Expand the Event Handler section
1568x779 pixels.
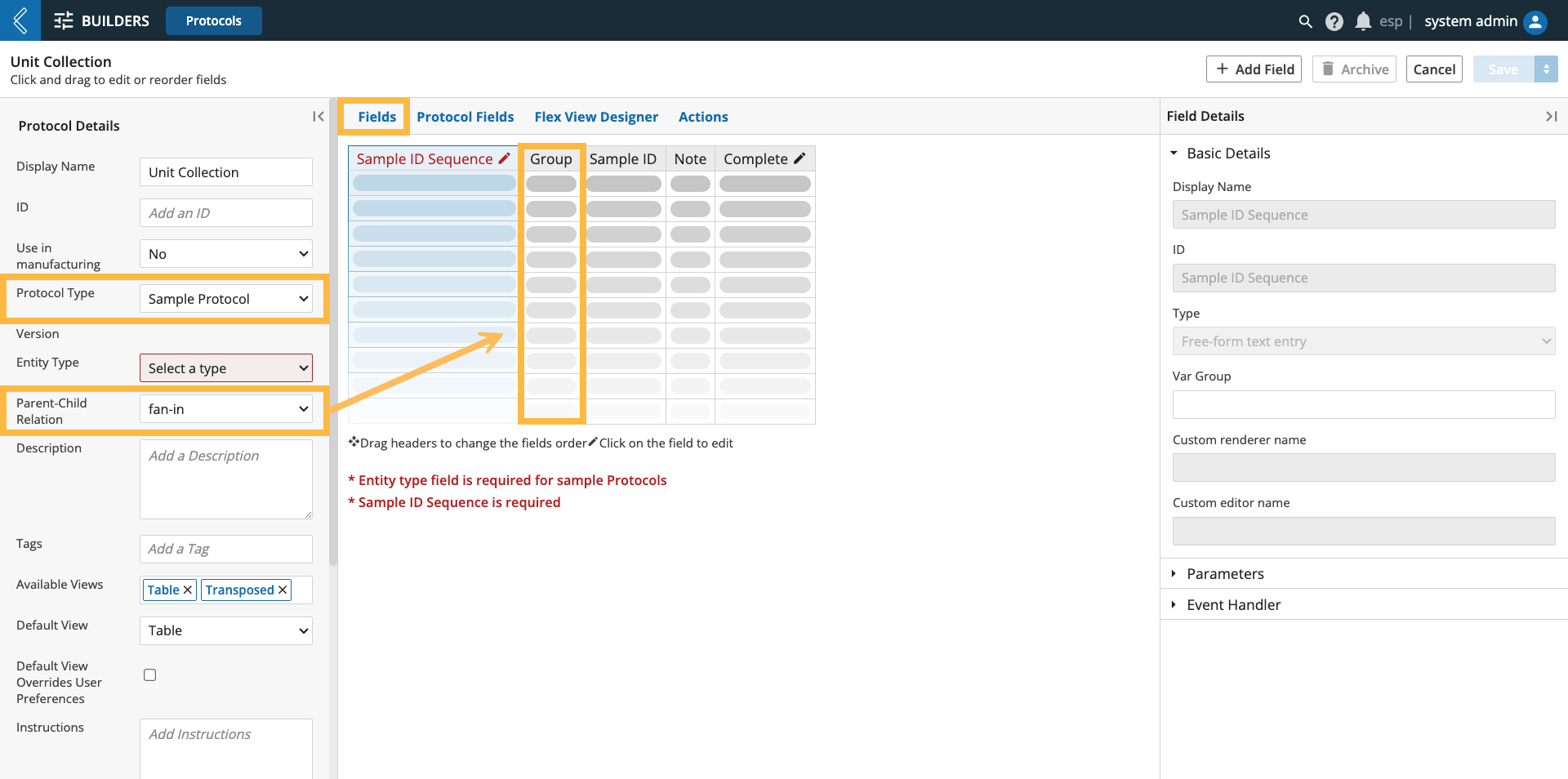(x=1174, y=605)
